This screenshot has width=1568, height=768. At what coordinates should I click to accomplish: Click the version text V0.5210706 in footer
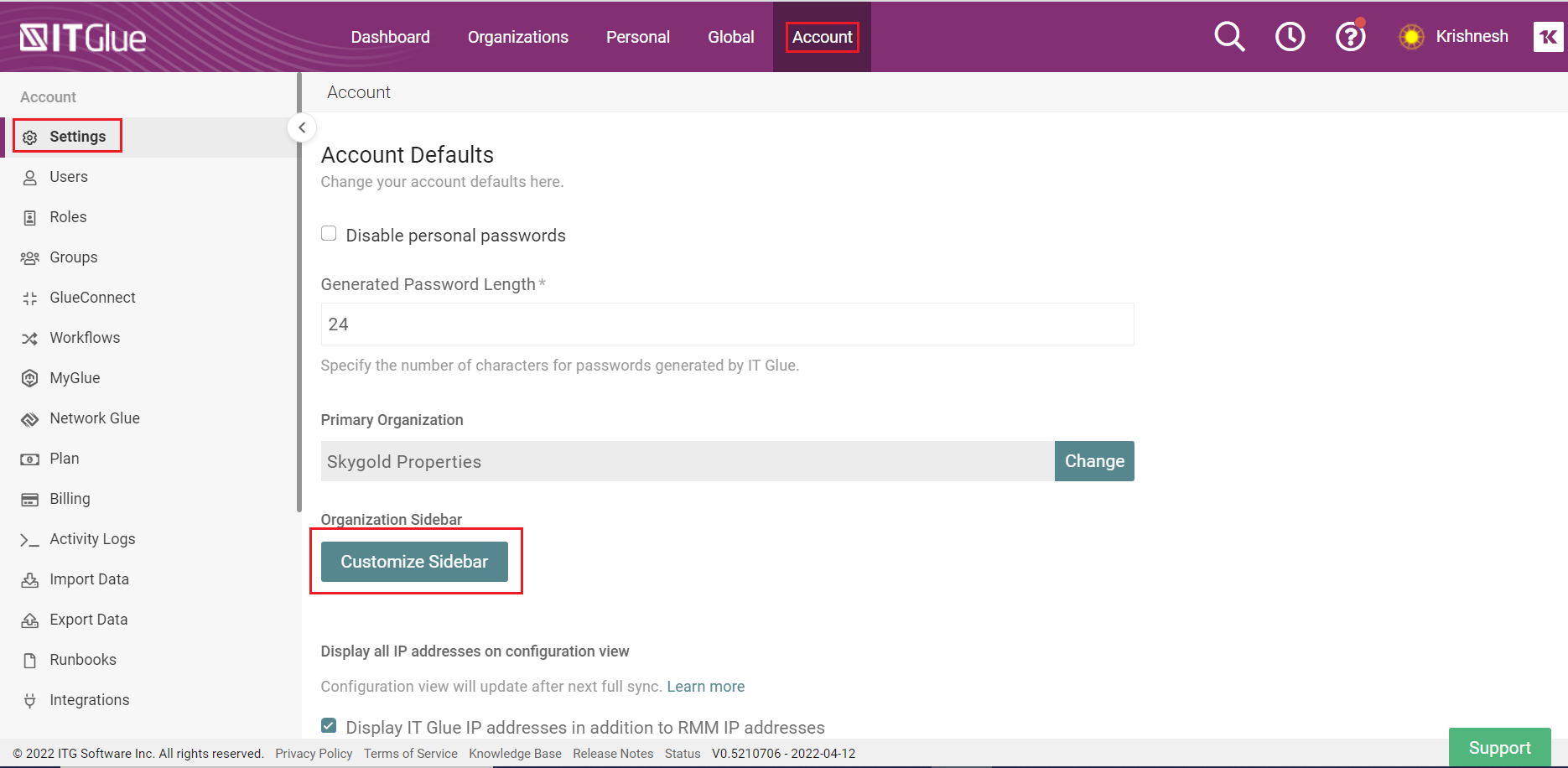[x=783, y=754]
